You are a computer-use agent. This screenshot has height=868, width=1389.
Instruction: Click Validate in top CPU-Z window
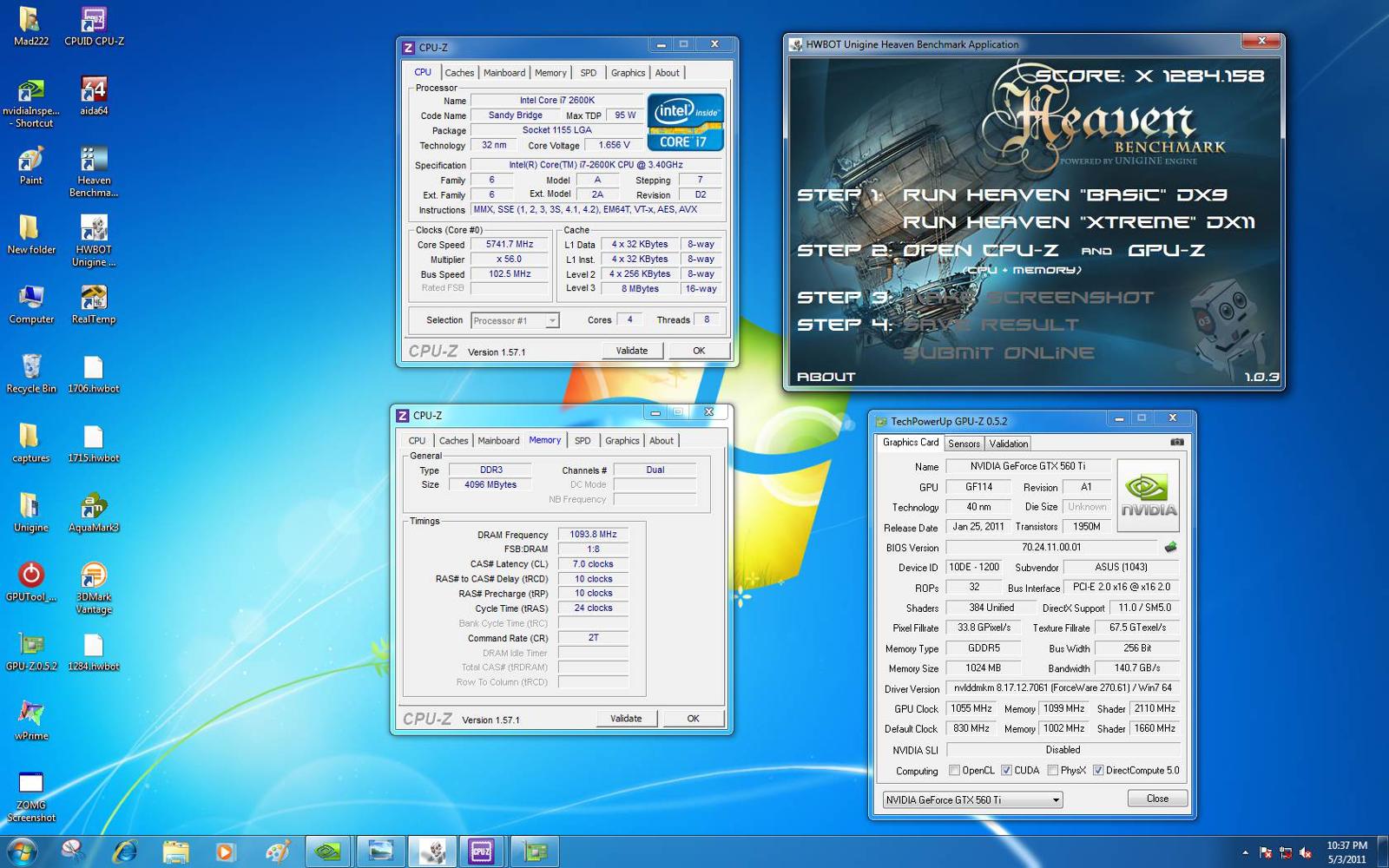tap(632, 351)
